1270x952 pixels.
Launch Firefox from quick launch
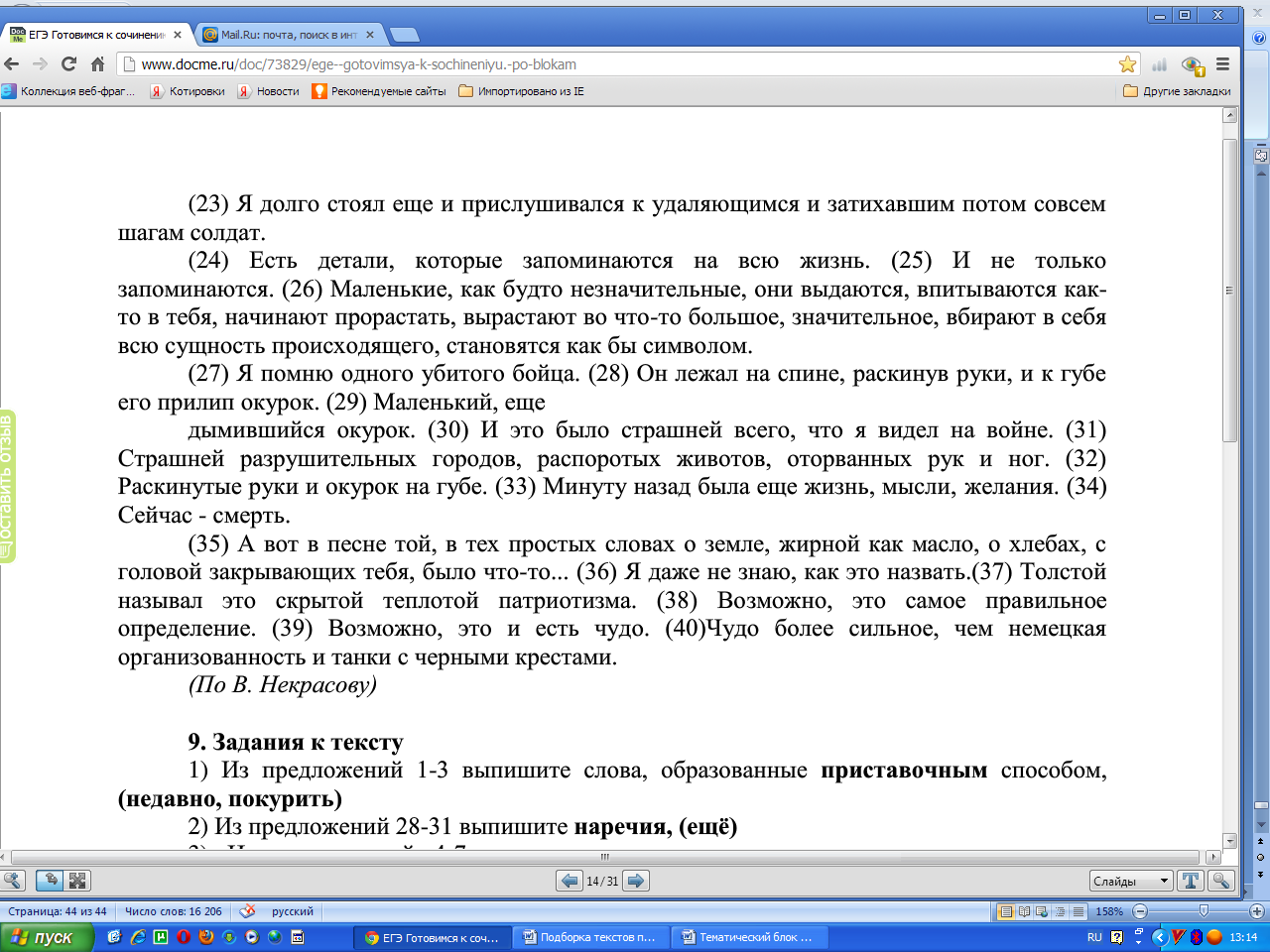click(x=206, y=937)
